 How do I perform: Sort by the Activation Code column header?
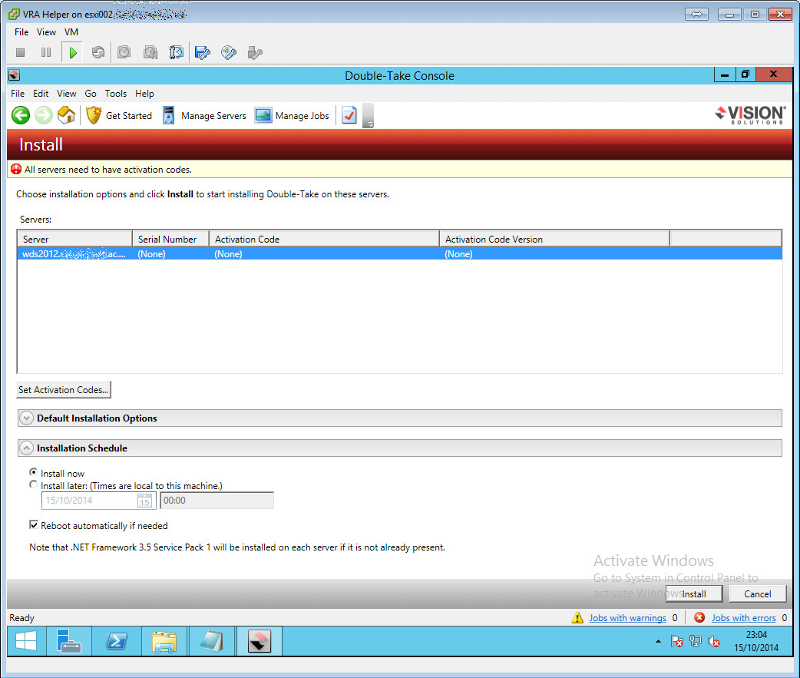(x=324, y=239)
